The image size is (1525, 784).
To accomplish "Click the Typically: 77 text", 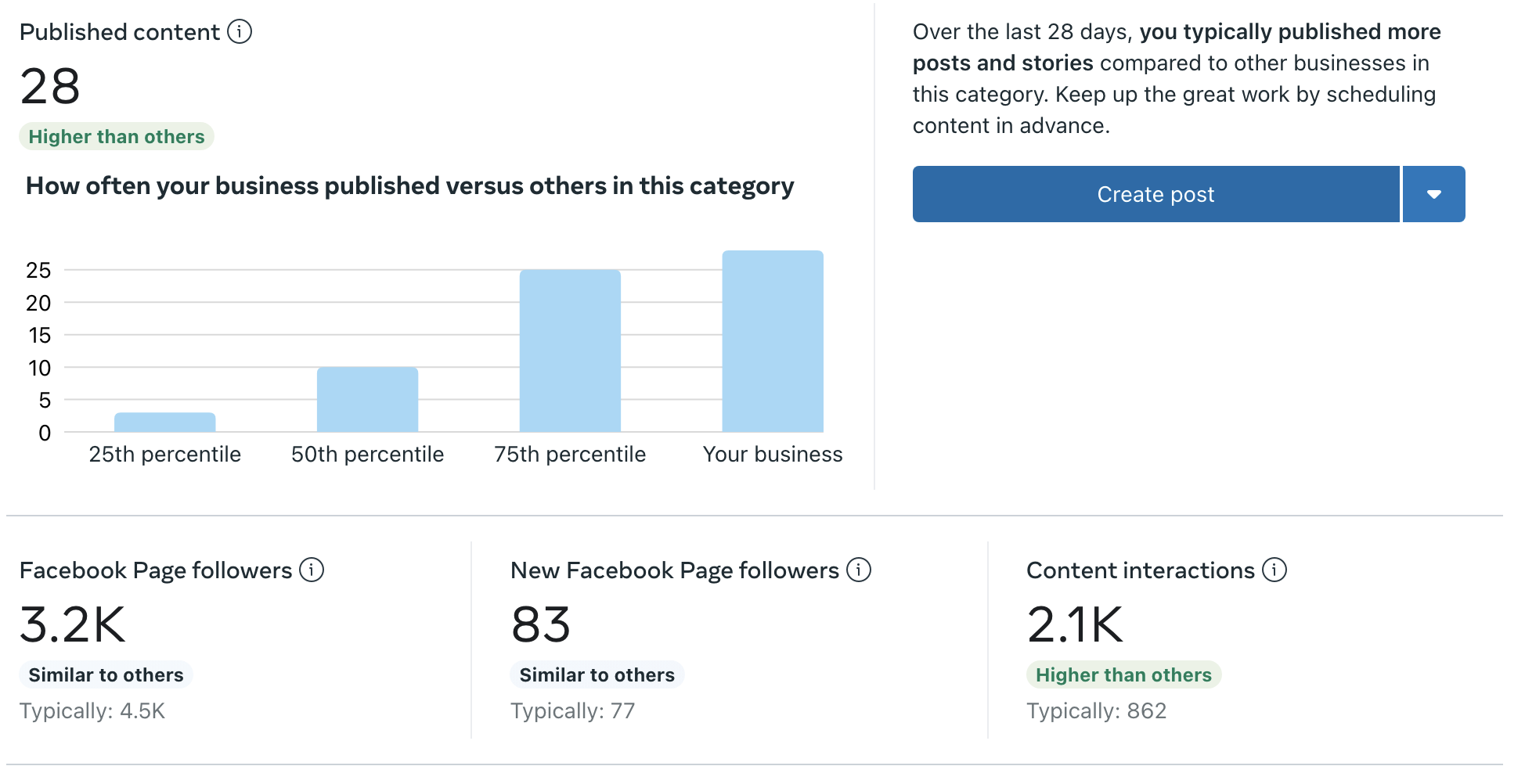I will pos(572,711).
